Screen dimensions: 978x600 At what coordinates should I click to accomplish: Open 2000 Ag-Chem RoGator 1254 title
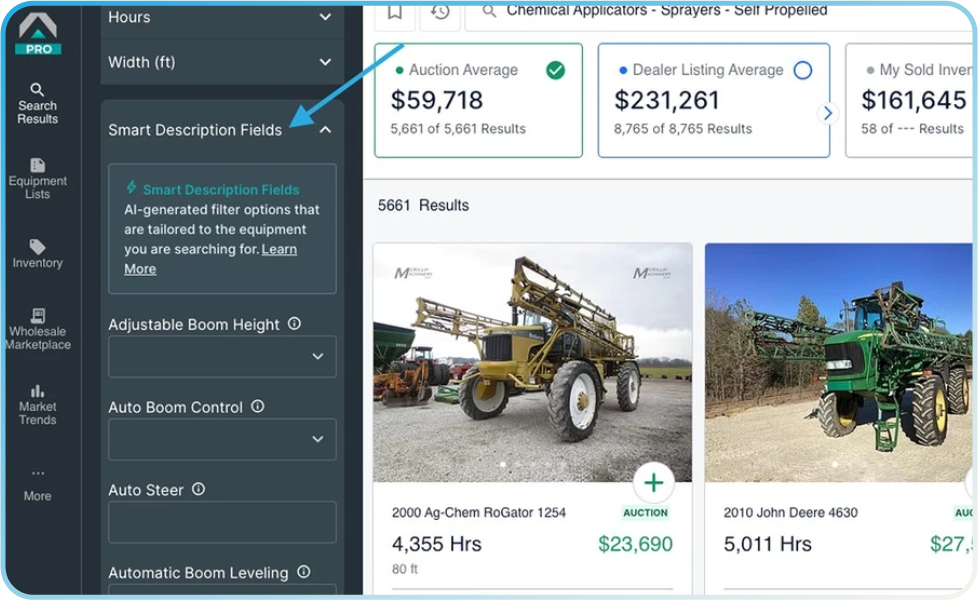tap(478, 513)
